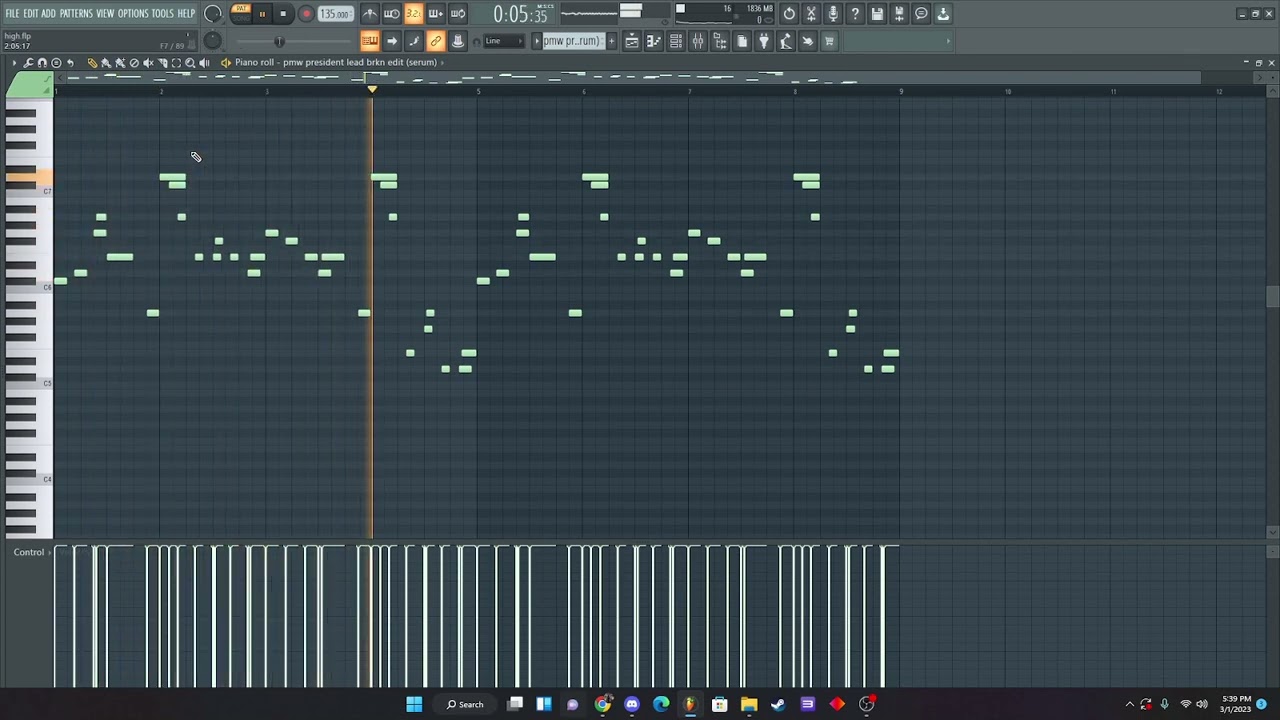Open the OPTIONS menu
The height and width of the screenshot is (720, 1280).
tap(133, 14)
